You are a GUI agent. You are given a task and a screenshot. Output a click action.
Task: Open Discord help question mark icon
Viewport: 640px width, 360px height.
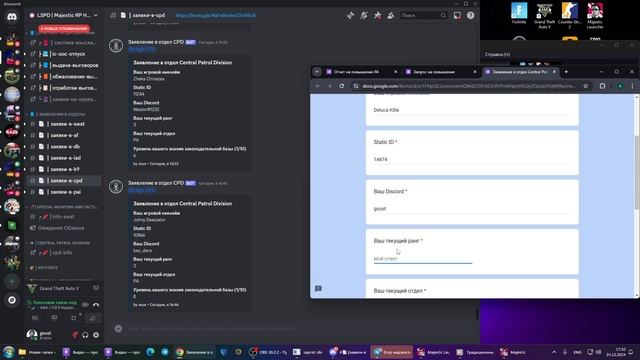tap(471, 16)
